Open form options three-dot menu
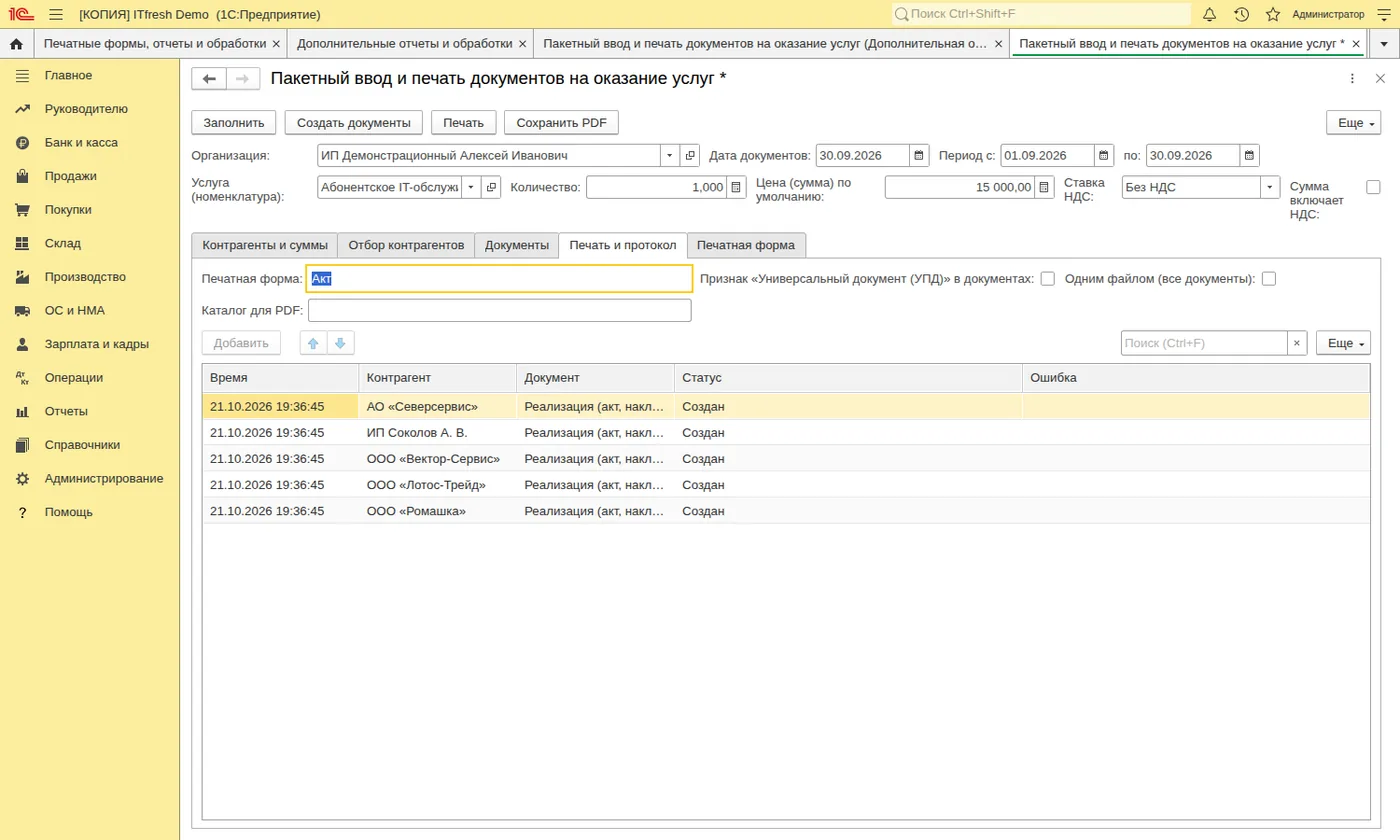1400x840 pixels. pos(1352,79)
